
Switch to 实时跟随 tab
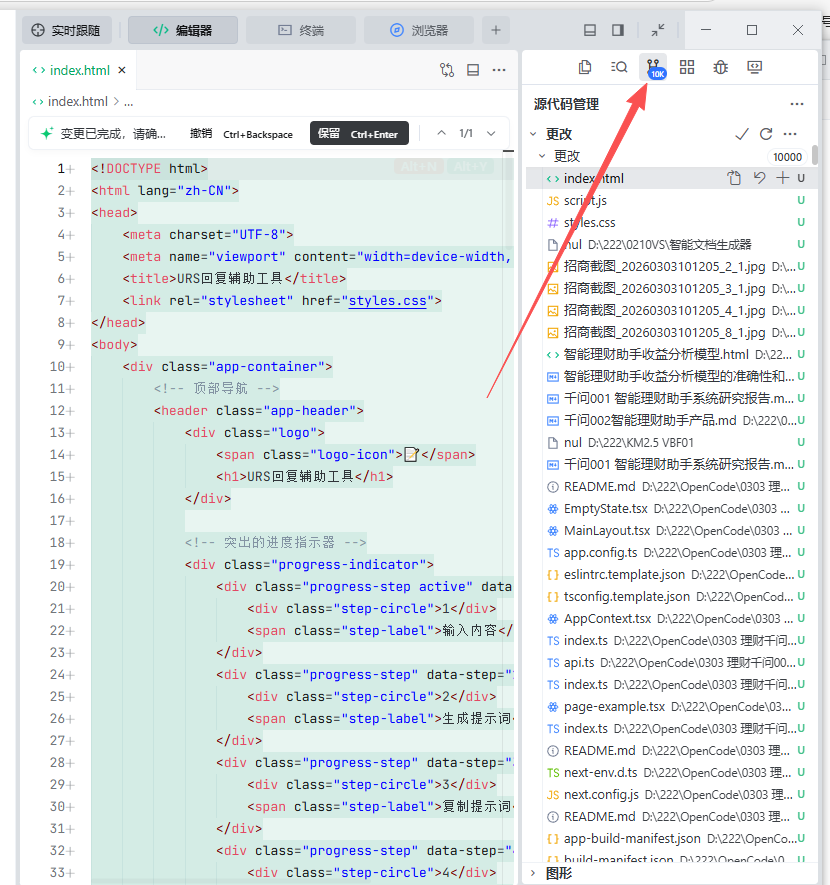67,30
